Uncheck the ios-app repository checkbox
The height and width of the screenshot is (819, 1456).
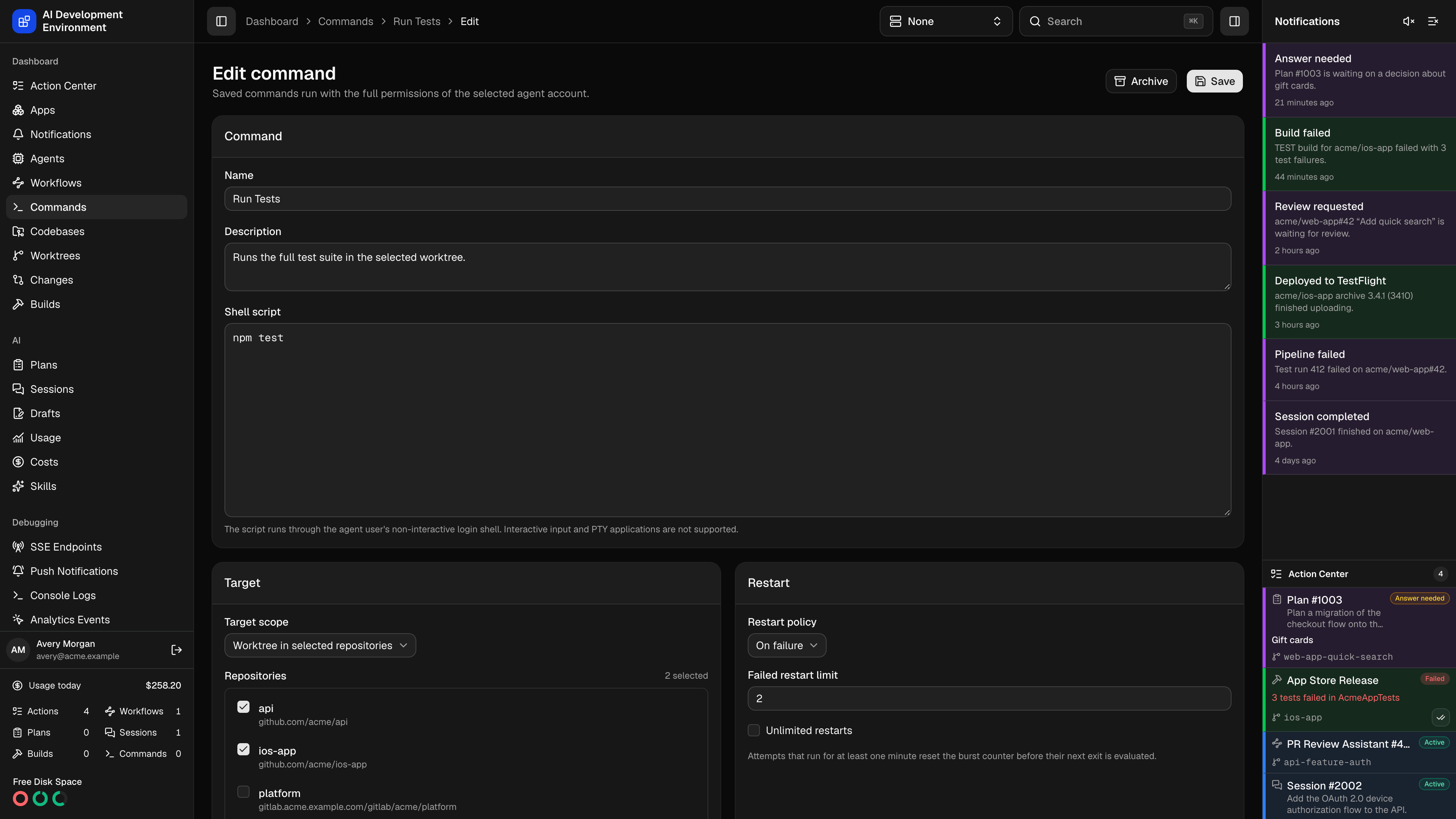click(243, 750)
